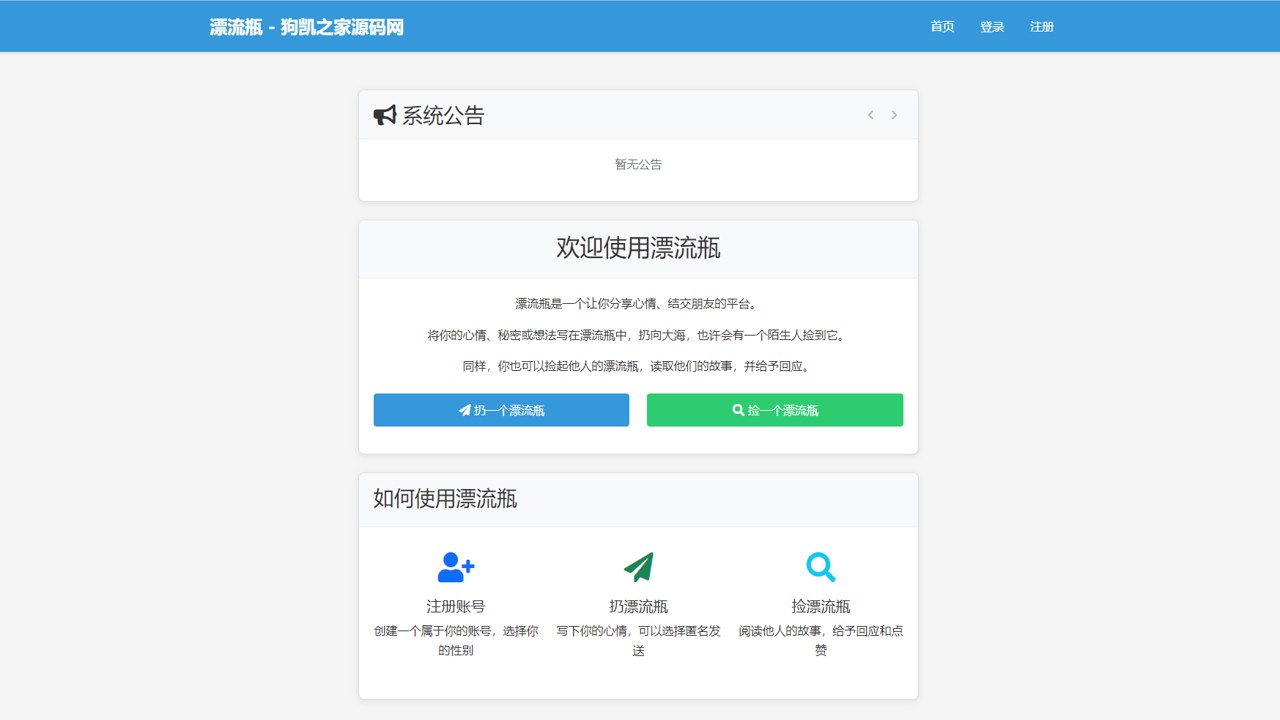This screenshot has width=1280, height=720.
Task: Open the 首页 nav item
Action: click(x=942, y=27)
